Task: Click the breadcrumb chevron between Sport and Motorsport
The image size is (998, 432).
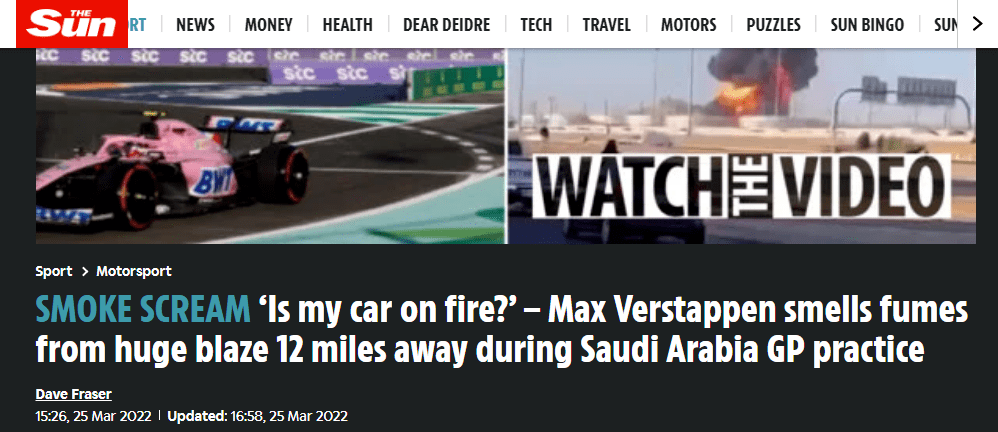Action: 85,272
